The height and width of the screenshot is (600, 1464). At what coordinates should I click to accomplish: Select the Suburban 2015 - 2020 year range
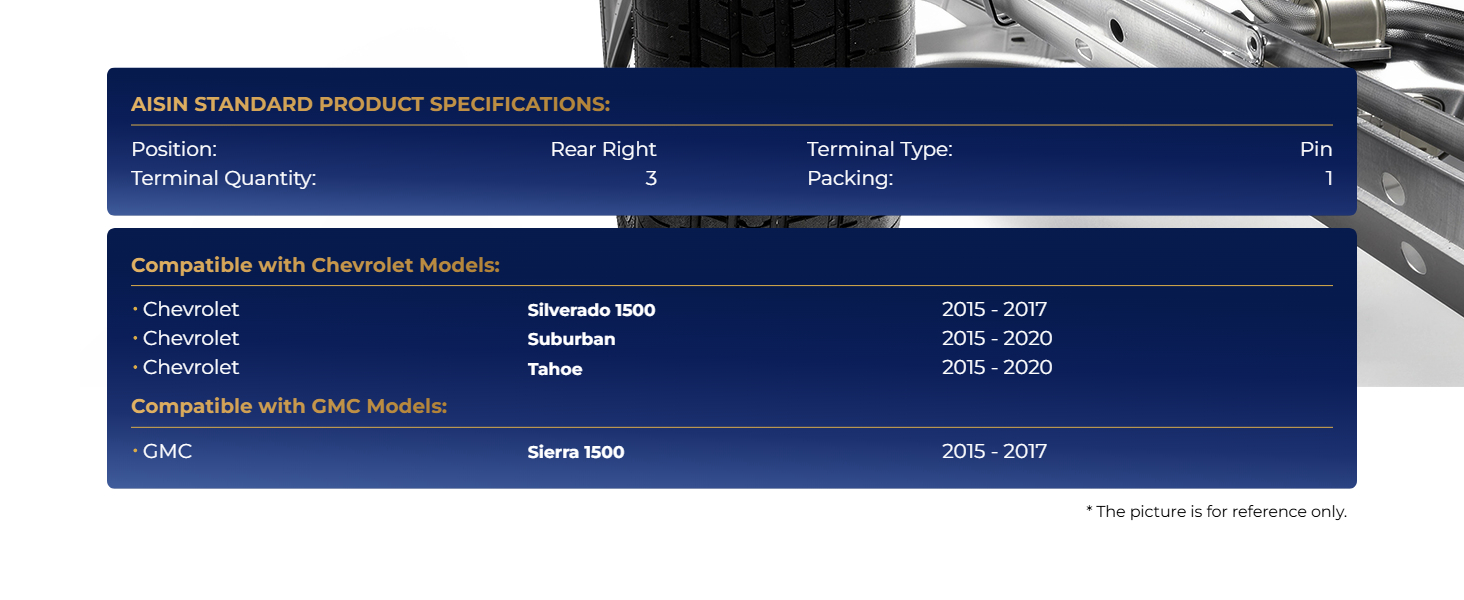click(996, 338)
